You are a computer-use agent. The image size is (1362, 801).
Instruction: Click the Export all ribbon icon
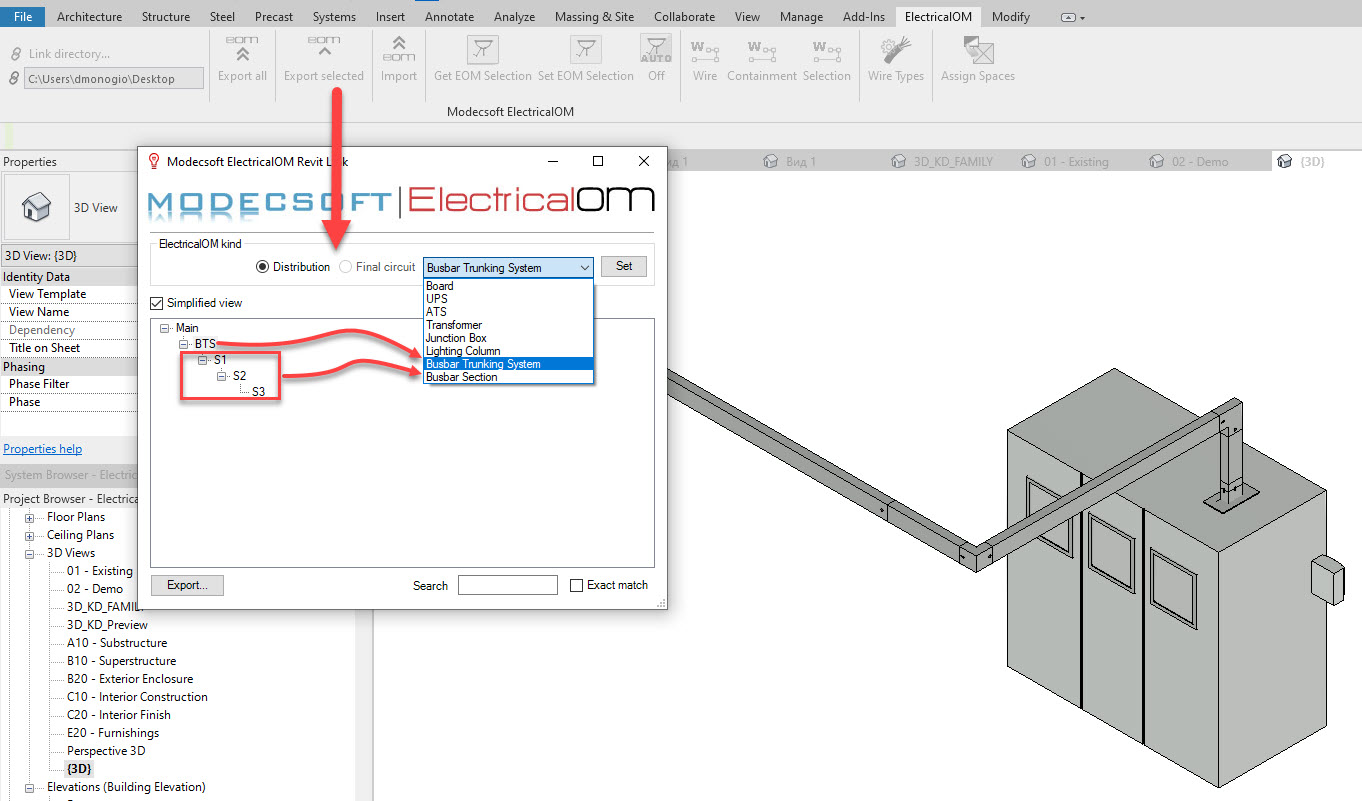[242, 50]
